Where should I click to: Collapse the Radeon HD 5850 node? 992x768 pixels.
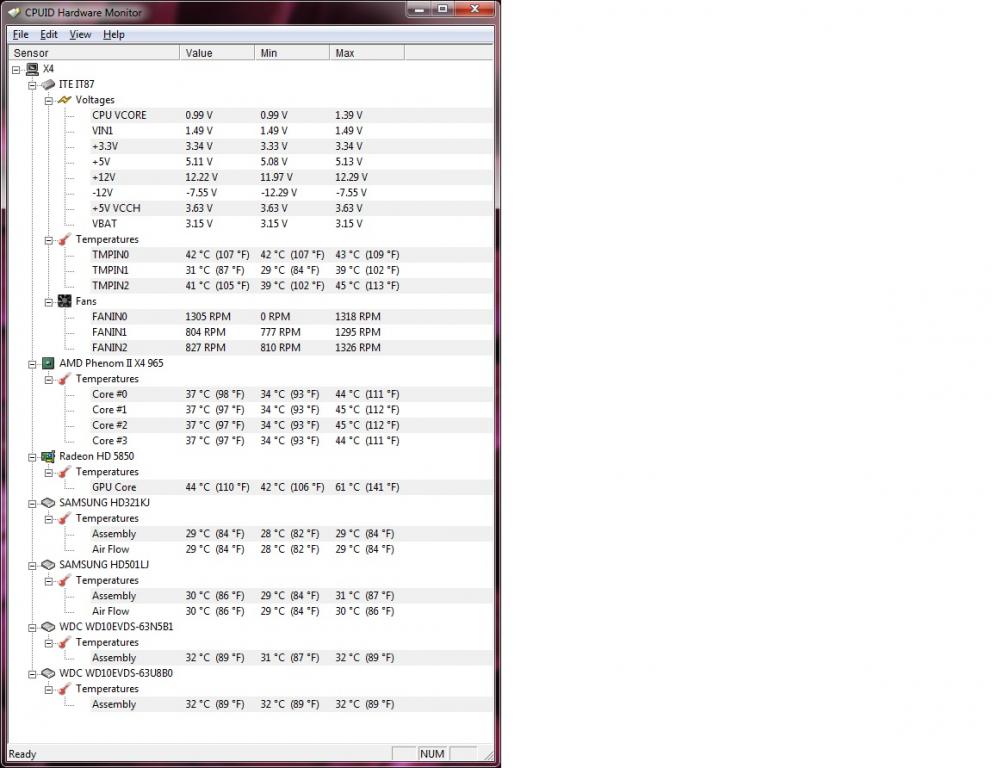click(x=32, y=457)
